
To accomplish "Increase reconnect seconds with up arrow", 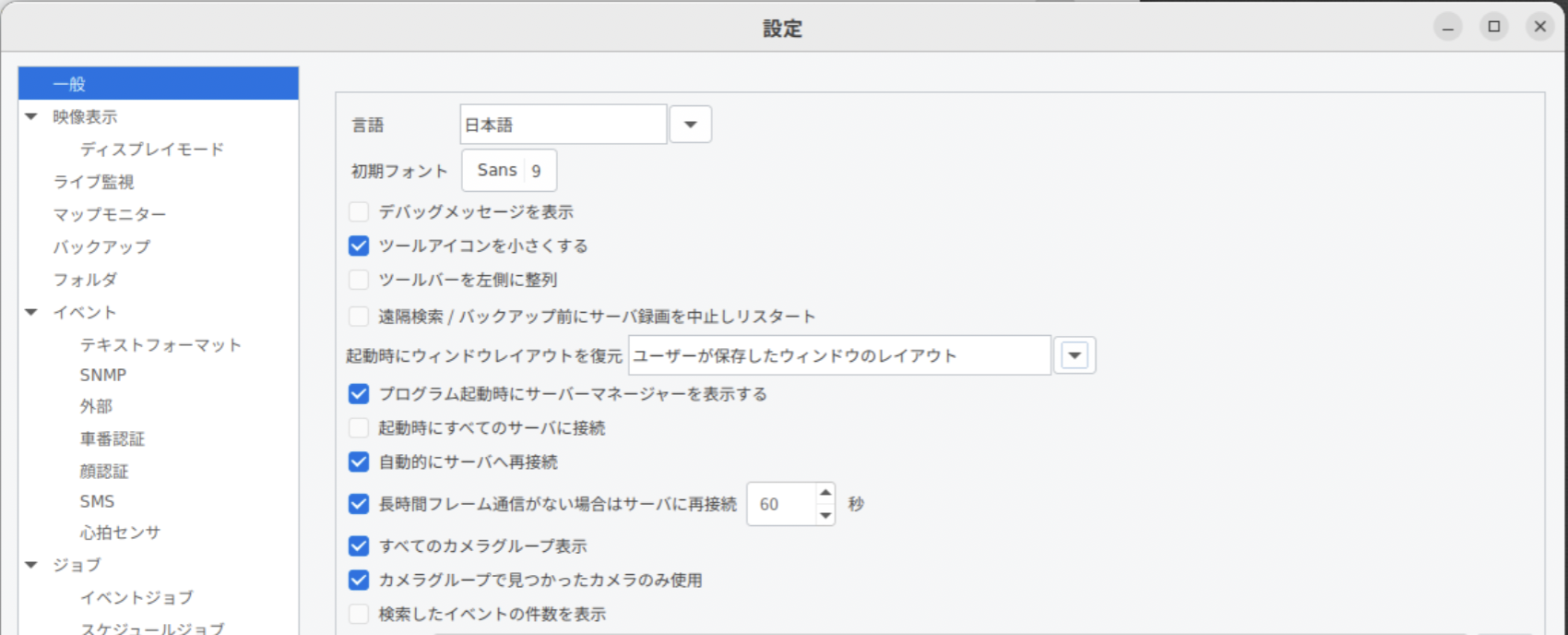I will pos(826,493).
